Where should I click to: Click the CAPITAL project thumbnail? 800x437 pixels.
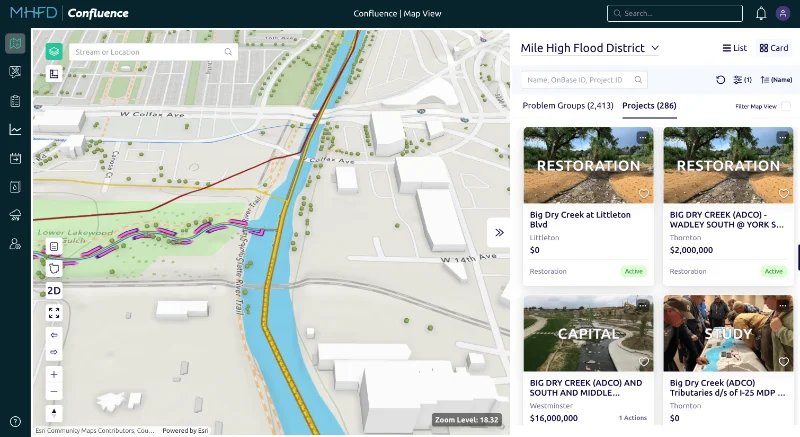[588, 333]
